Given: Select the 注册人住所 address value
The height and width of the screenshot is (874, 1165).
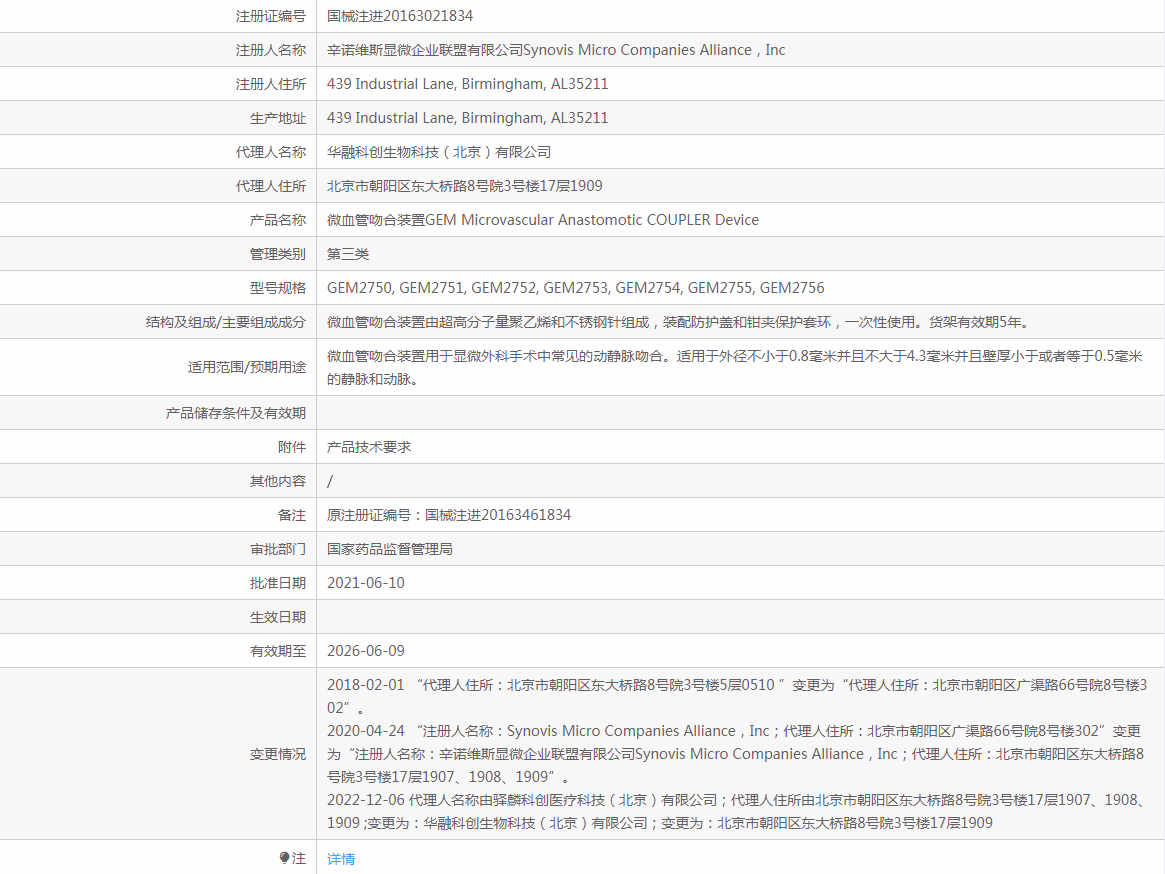Looking at the screenshot, I should [467, 84].
